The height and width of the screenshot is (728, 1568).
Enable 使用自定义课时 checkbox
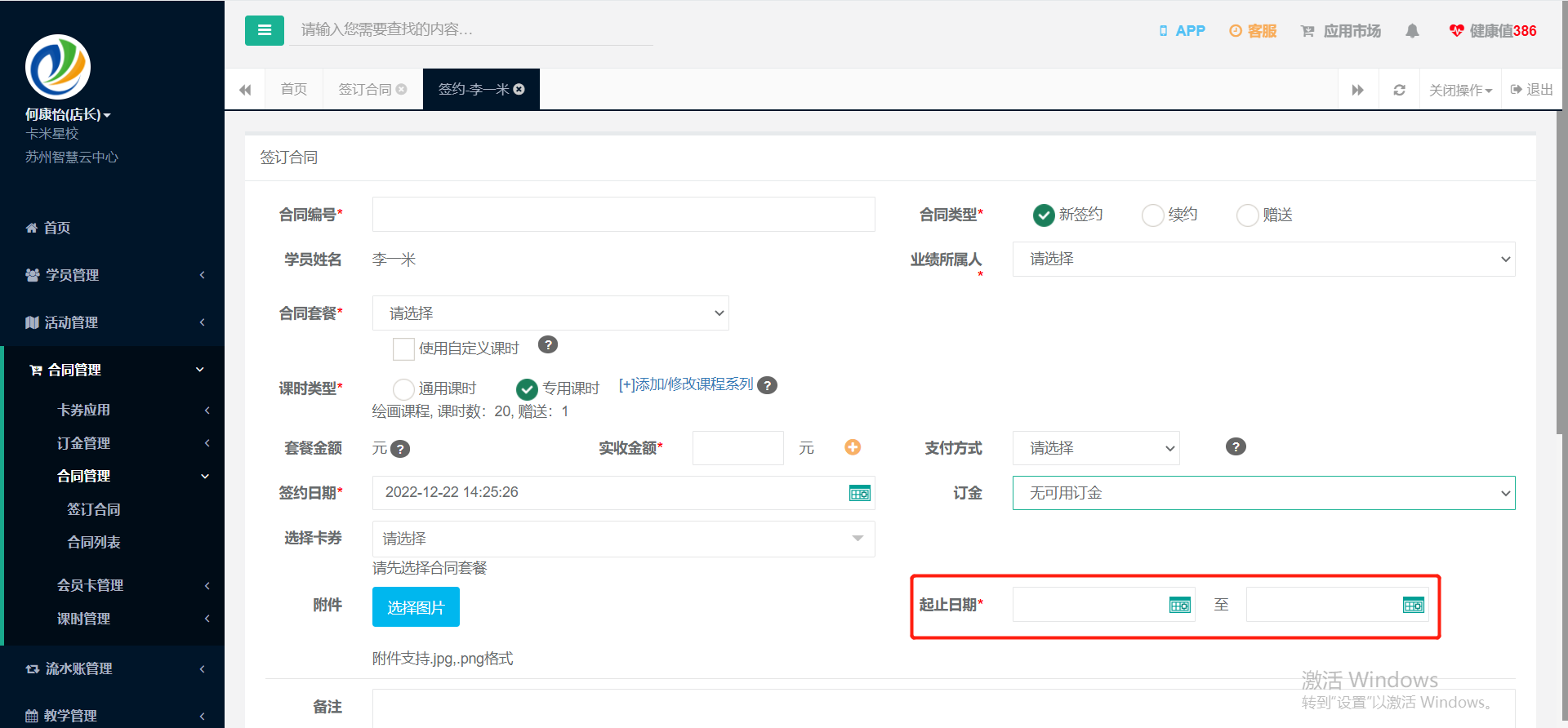click(403, 348)
